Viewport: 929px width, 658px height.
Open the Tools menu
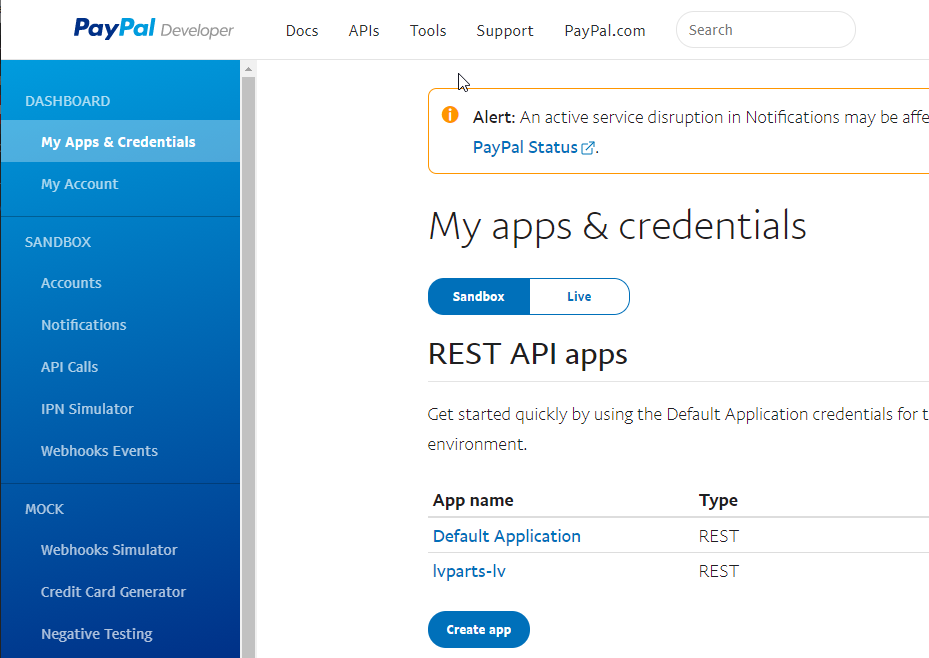pos(428,31)
